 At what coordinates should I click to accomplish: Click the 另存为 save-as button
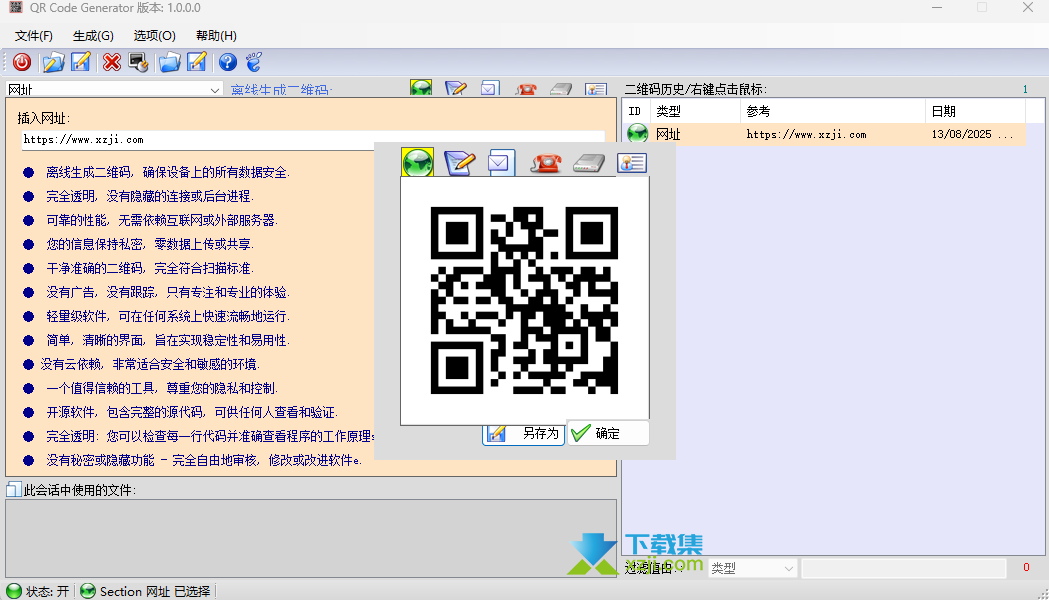coord(524,433)
